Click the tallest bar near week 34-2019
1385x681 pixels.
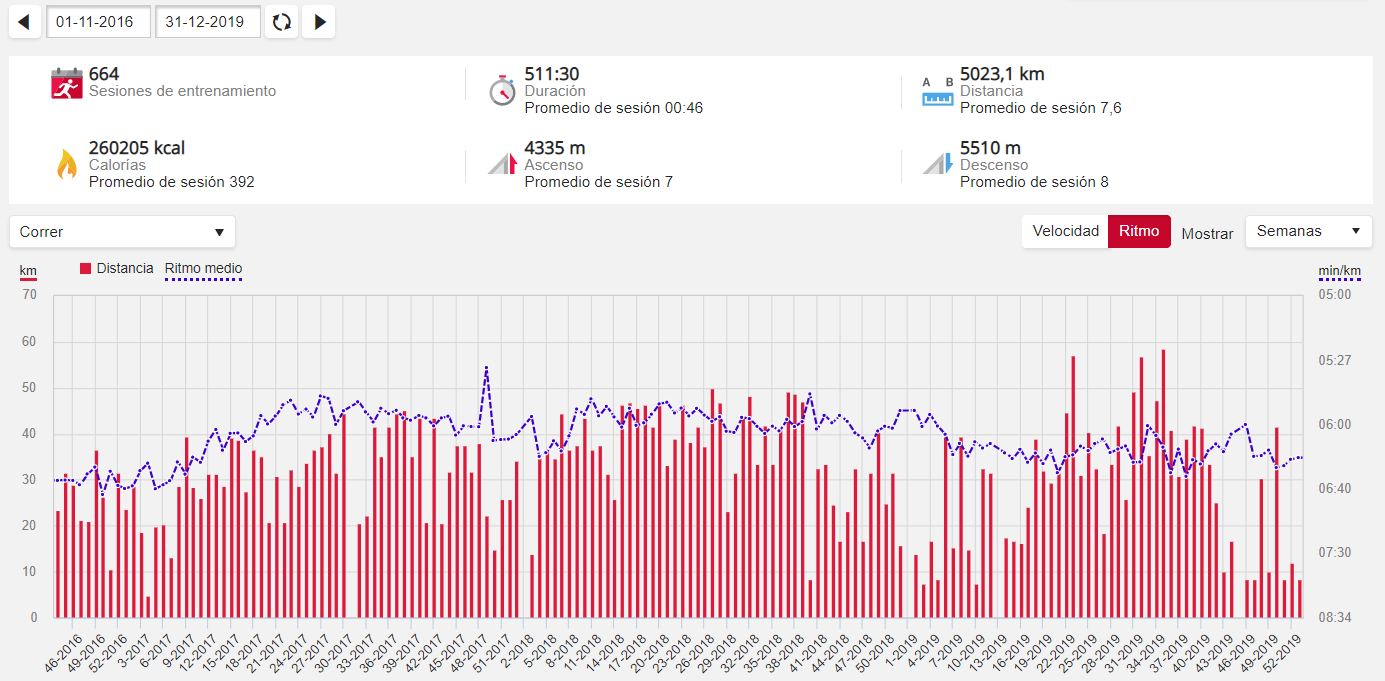1163,480
